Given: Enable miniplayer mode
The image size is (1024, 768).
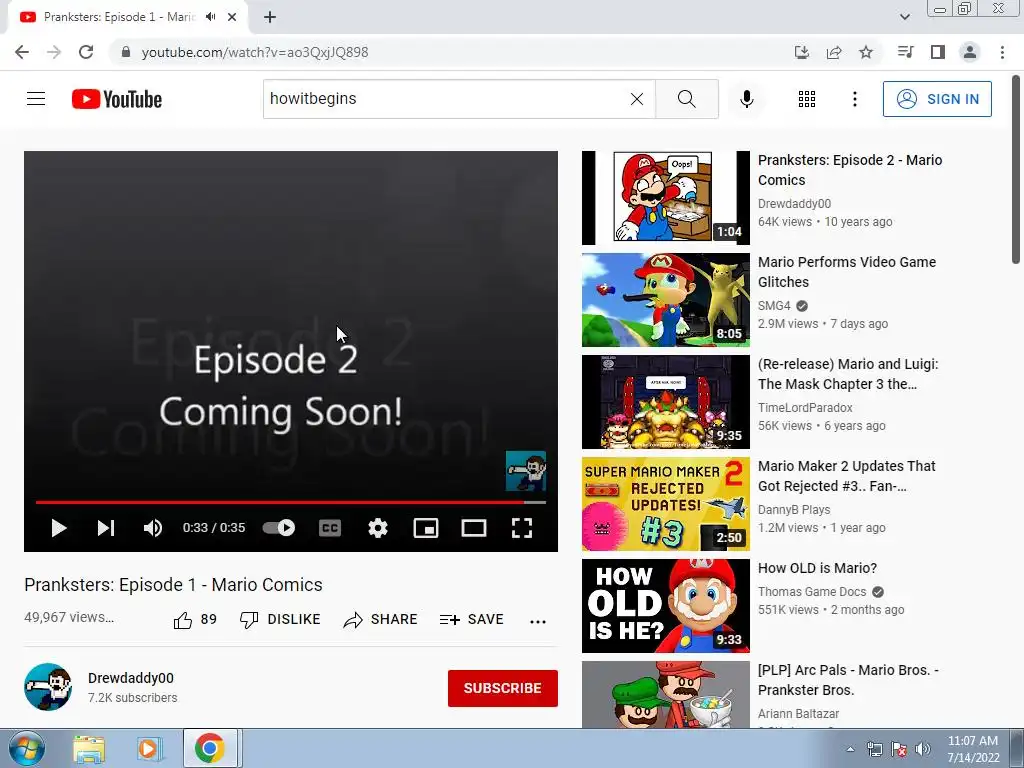Looking at the screenshot, I should 426,528.
